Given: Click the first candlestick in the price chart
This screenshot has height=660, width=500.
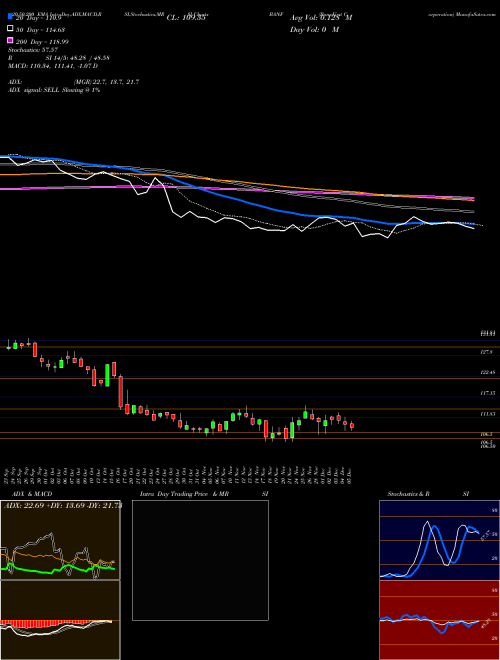Looking at the screenshot, I should click(x=8, y=345).
